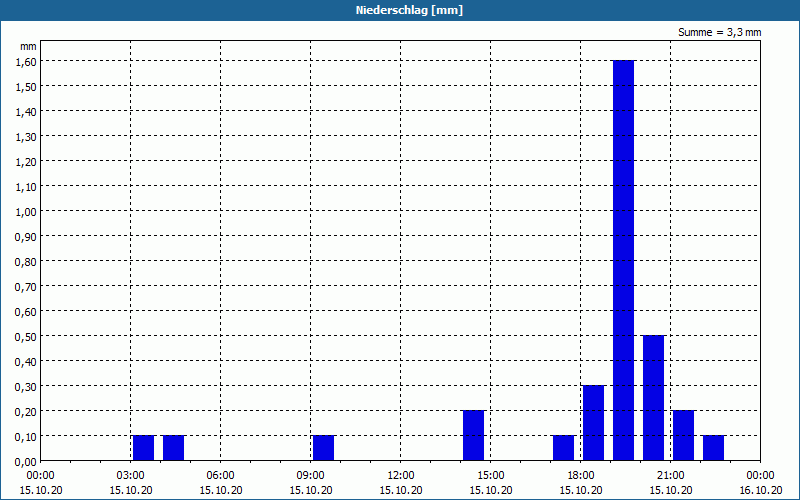This screenshot has height=500, width=800.
Task: Select the "0,10" y-axis value
Action: coord(26,436)
